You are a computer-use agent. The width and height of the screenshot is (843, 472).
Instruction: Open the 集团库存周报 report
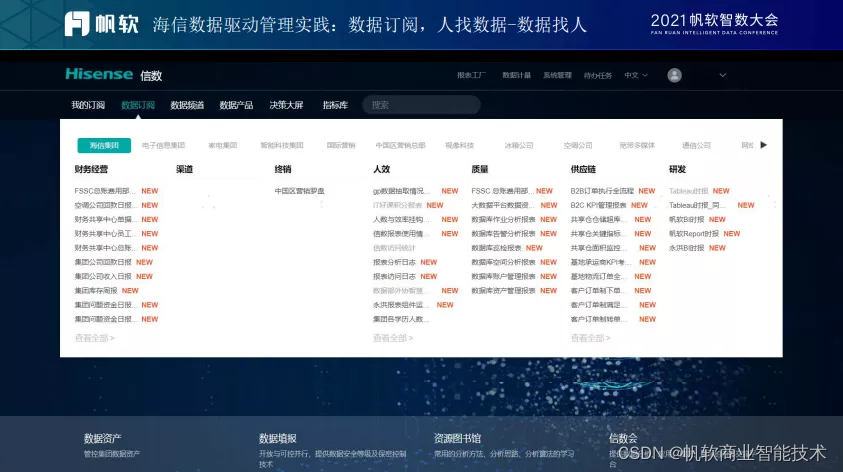96,290
